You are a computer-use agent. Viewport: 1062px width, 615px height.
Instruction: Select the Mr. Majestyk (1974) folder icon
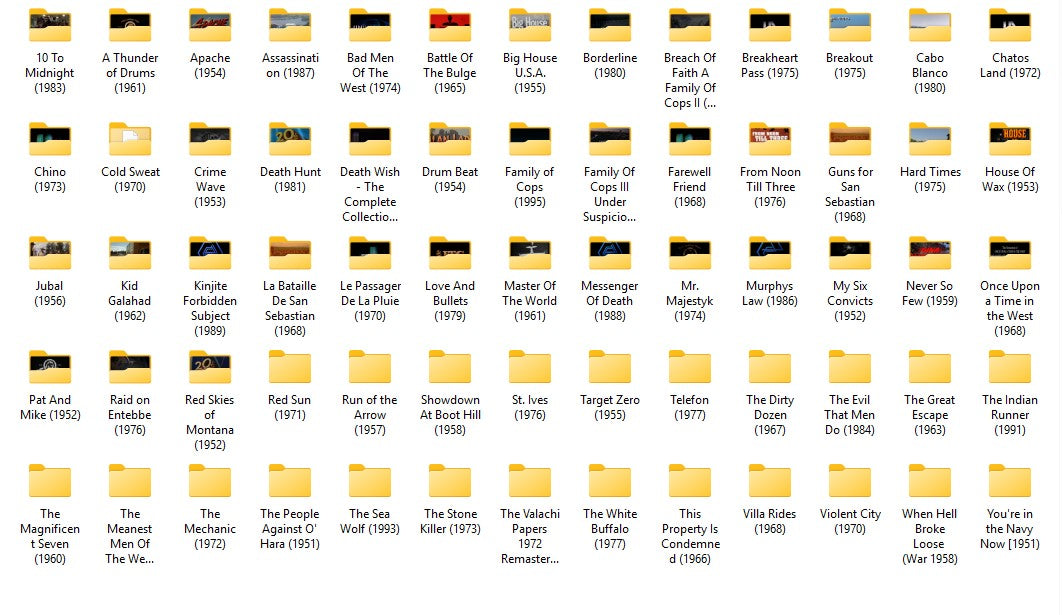pos(689,253)
